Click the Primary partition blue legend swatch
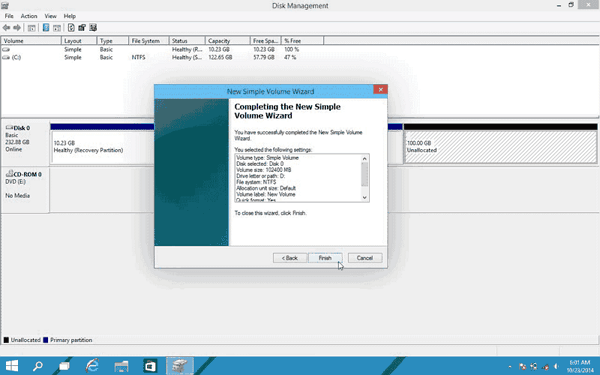 [46, 340]
